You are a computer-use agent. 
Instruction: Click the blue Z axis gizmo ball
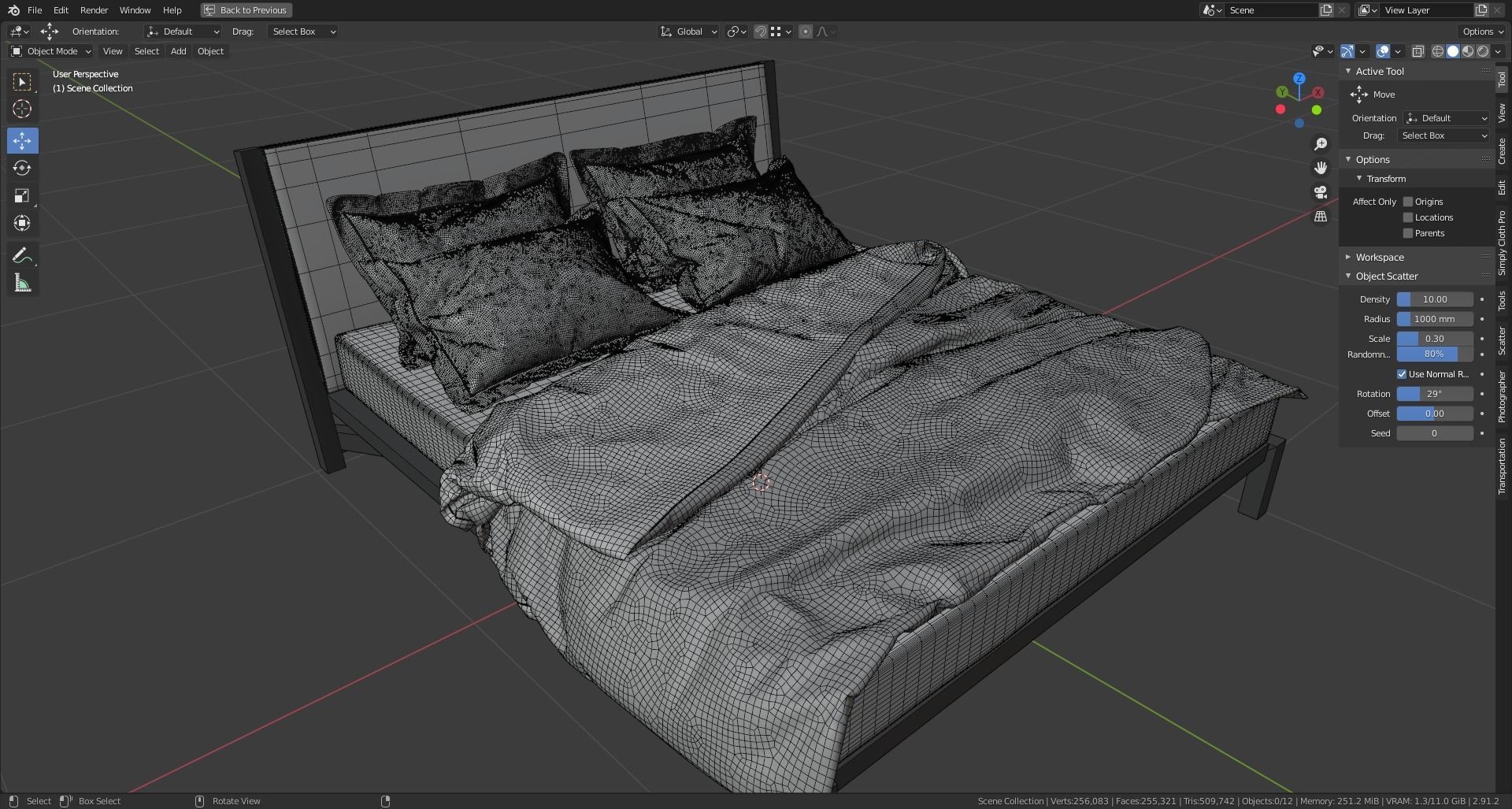1299,79
